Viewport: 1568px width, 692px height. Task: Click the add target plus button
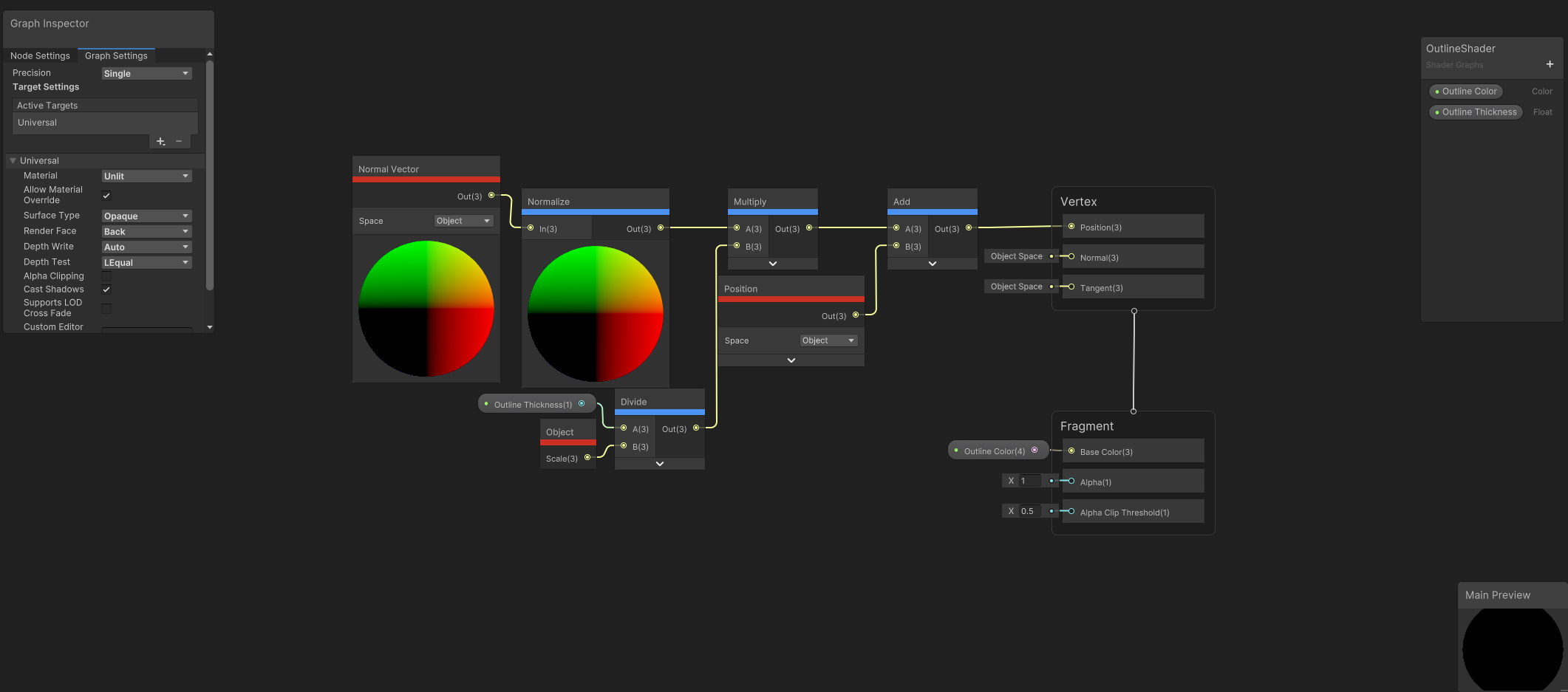tap(160, 141)
